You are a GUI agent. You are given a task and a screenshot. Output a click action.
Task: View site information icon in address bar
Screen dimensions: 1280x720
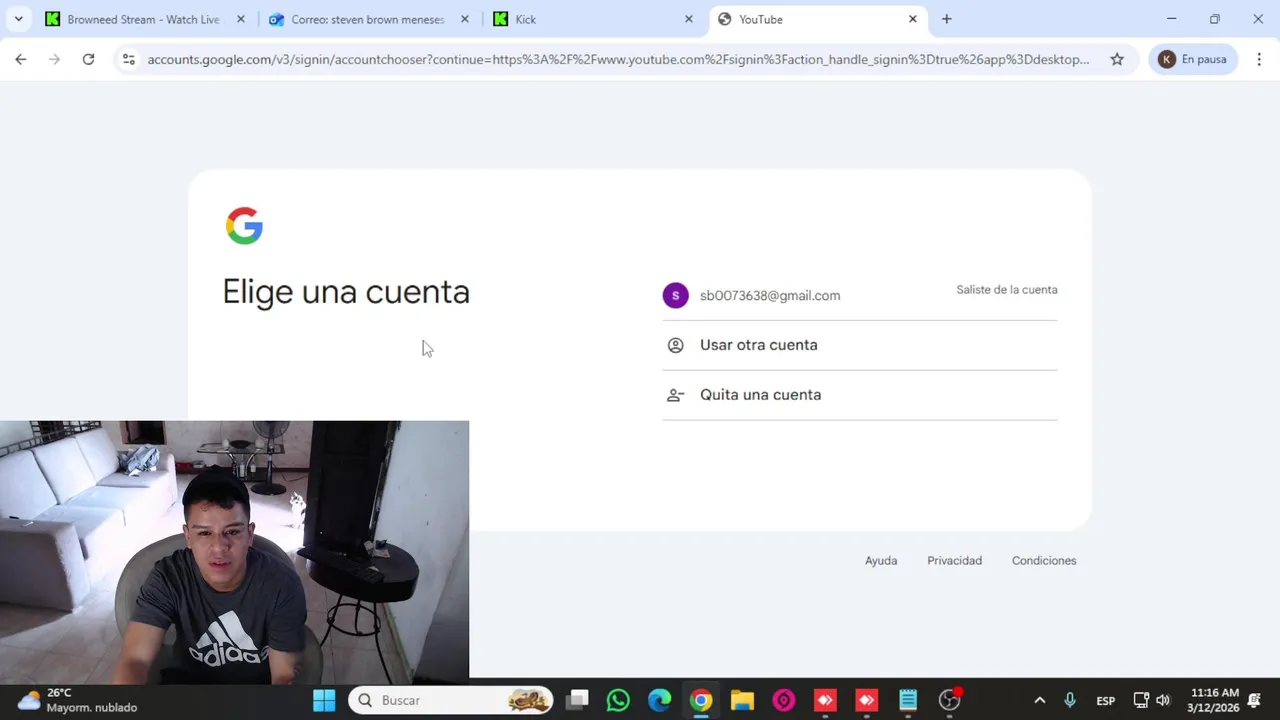128,59
